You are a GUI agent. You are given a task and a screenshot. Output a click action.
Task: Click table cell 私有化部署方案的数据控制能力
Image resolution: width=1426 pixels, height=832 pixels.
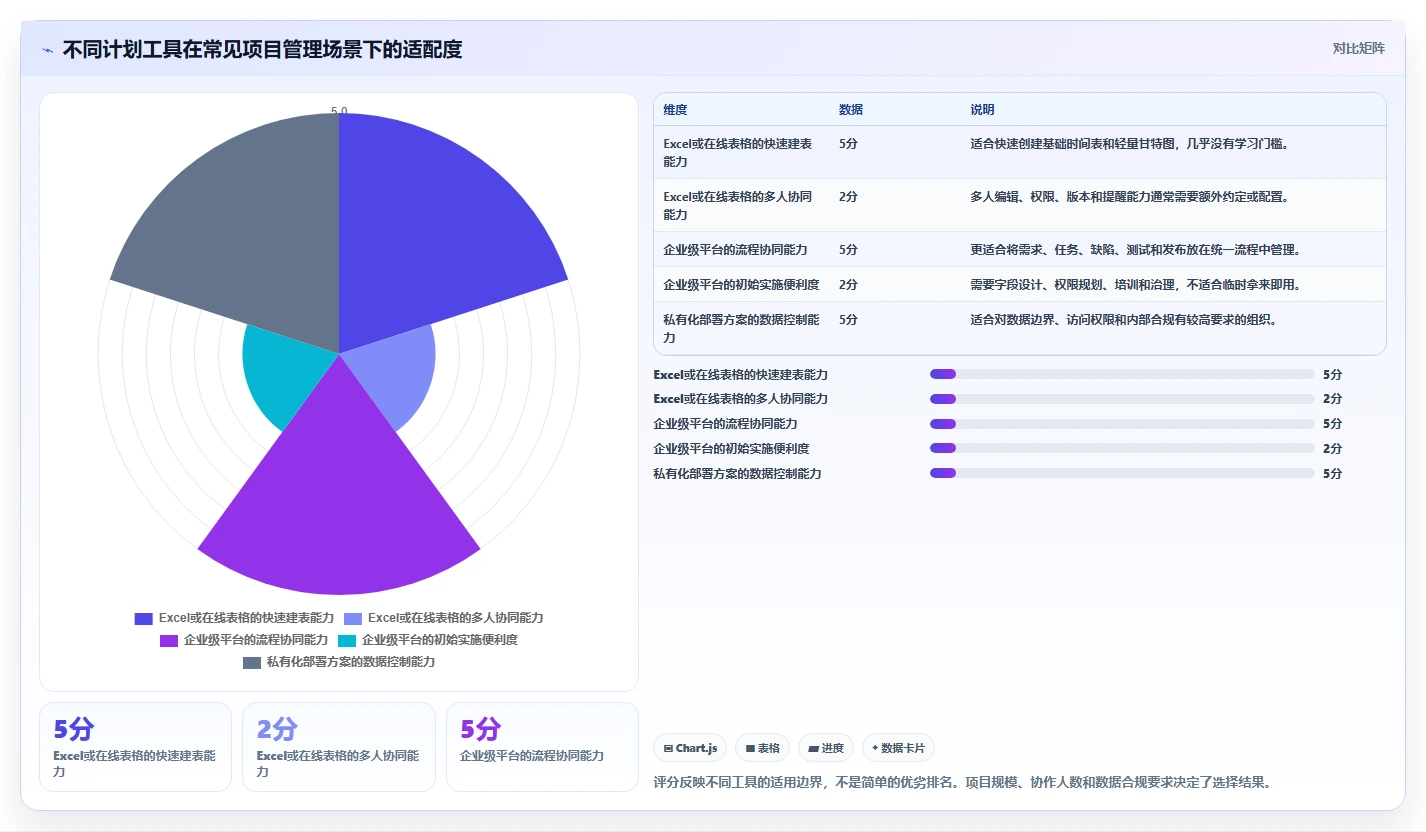pyautogui.click(x=741, y=328)
